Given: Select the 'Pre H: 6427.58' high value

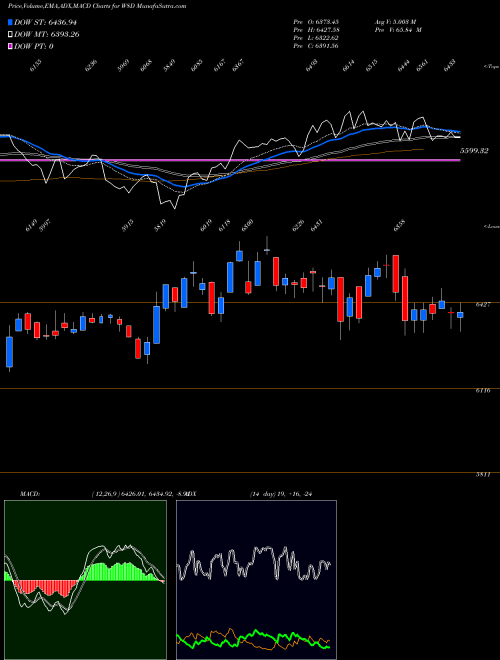Looking at the screenshot, I should (316, 29).
